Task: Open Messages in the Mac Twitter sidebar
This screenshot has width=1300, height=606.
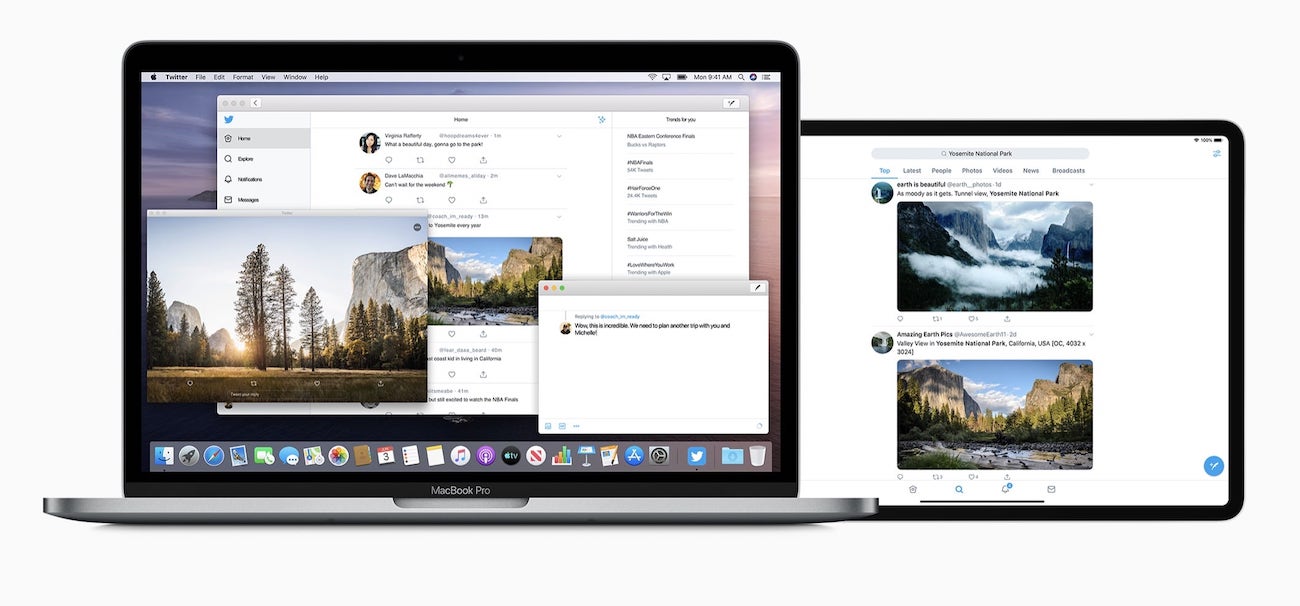Action: click(x=264, y=200)
